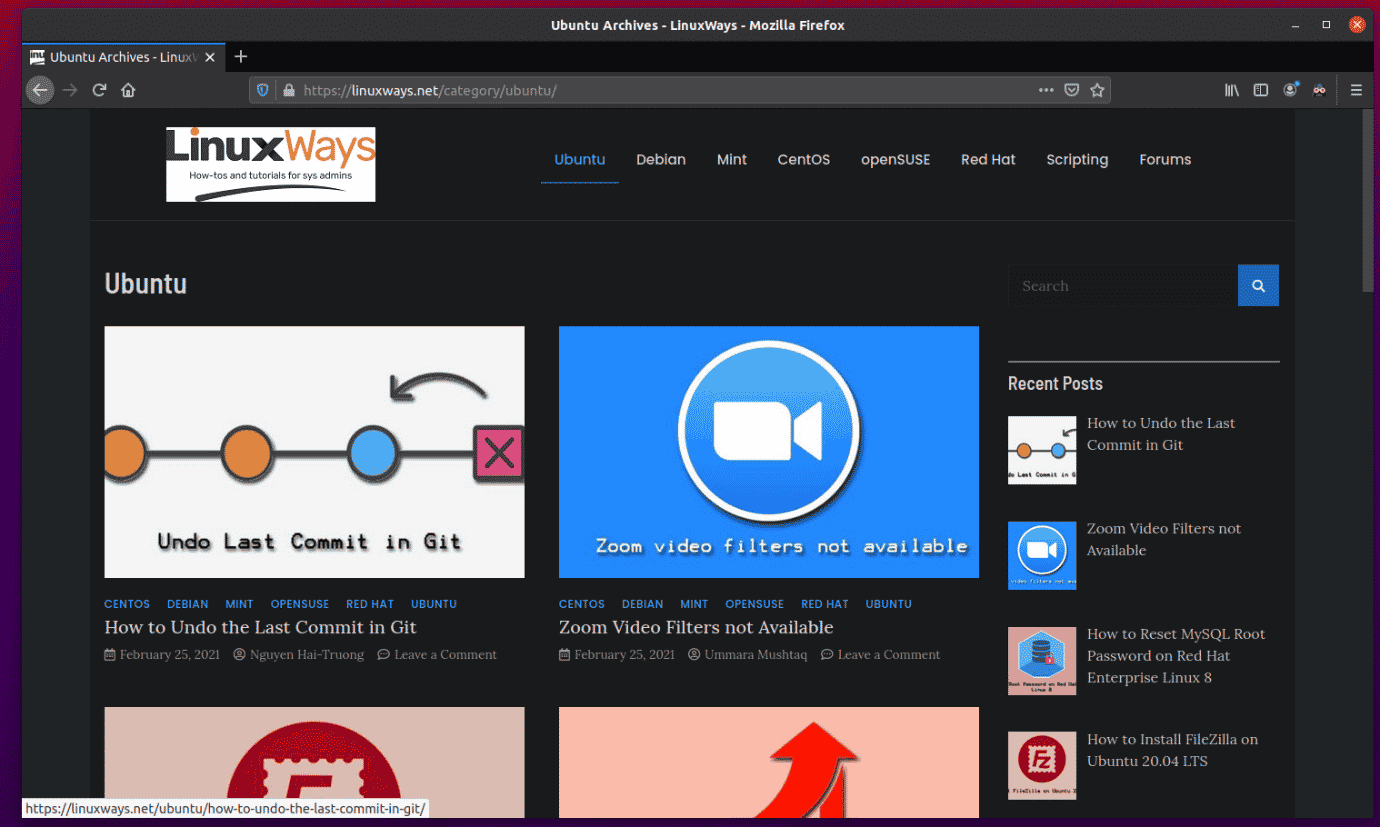Image resolution: width=1380 pixels, height=827 pixels.
Task: Open article title Zoom Video Filters not Available
Action: [x=696, y=627]
